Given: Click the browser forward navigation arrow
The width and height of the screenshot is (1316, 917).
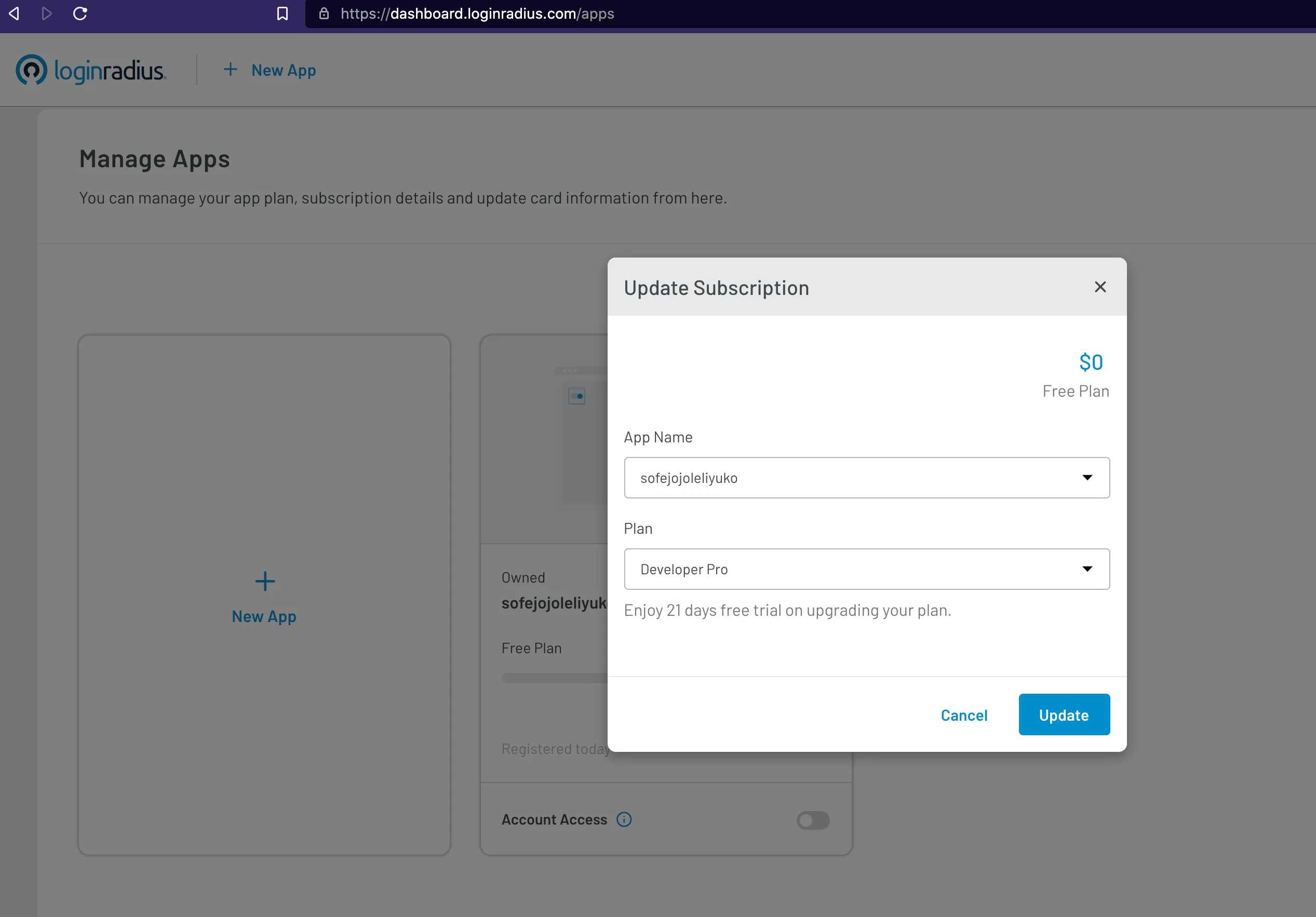Looking at the screenshot, I should 47,14.
